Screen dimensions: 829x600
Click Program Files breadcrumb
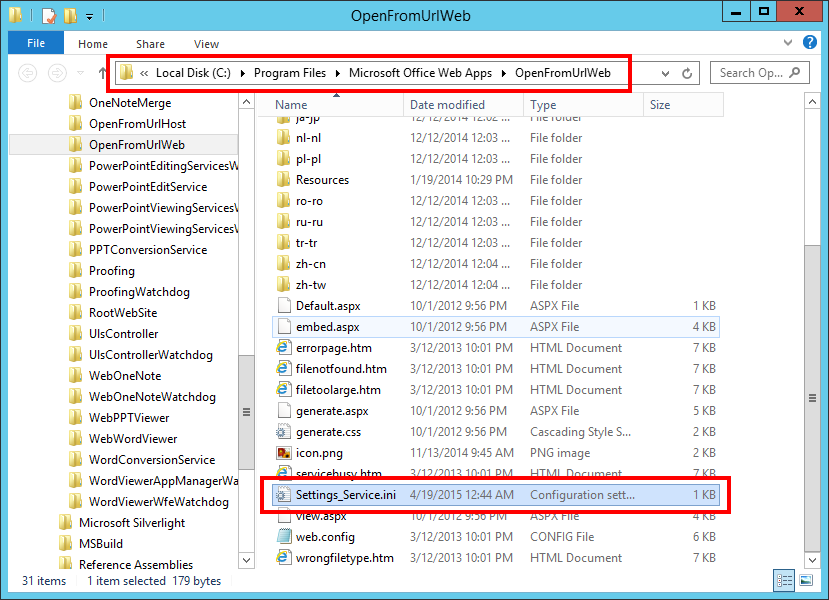(290, 73)
